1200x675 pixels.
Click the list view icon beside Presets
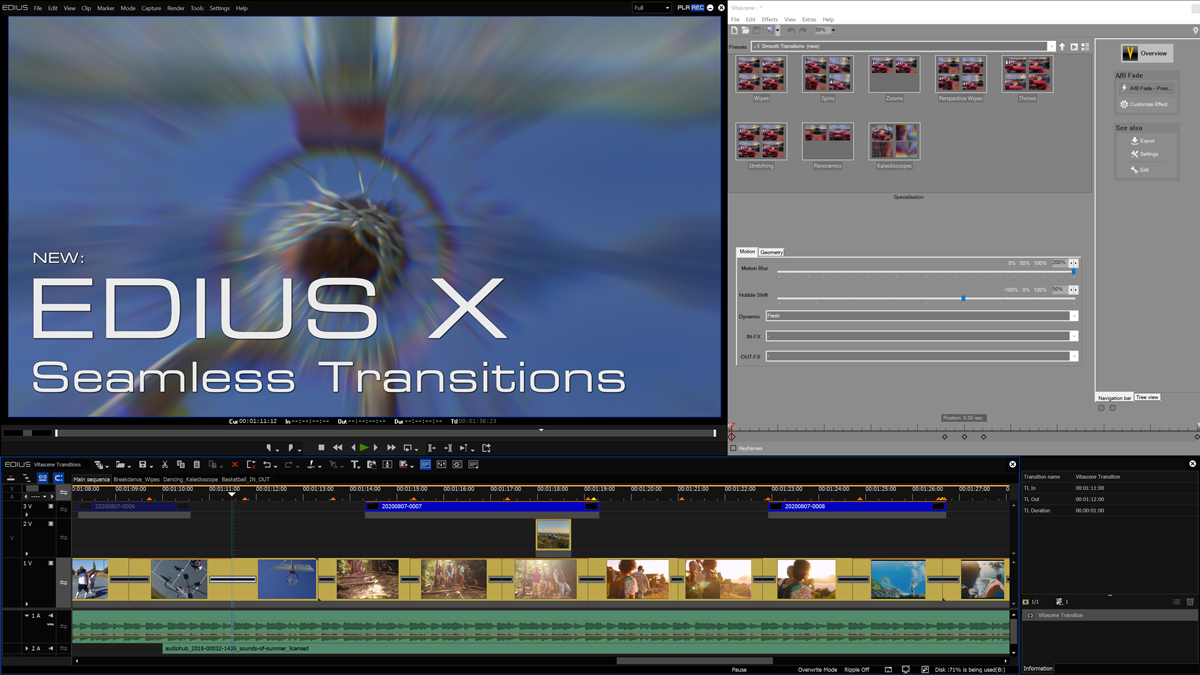[1085, 46]
